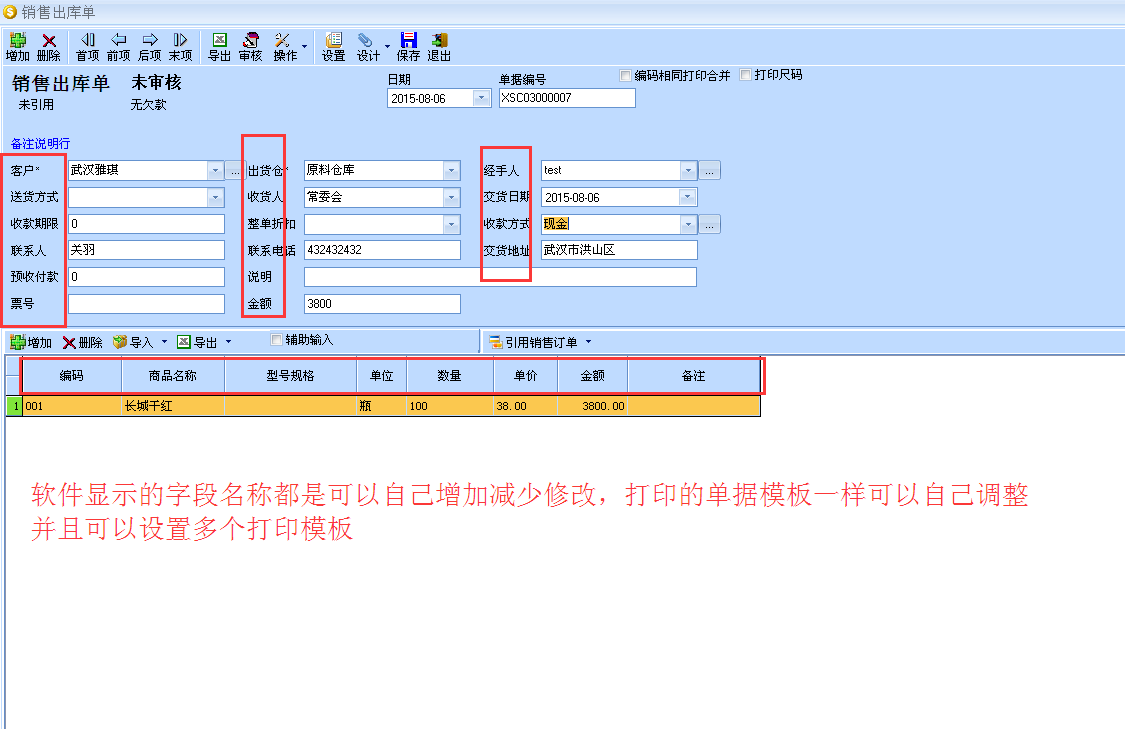Click the 备注 column header
Viewport: 1125px width, 729px height.
point(694,376)
